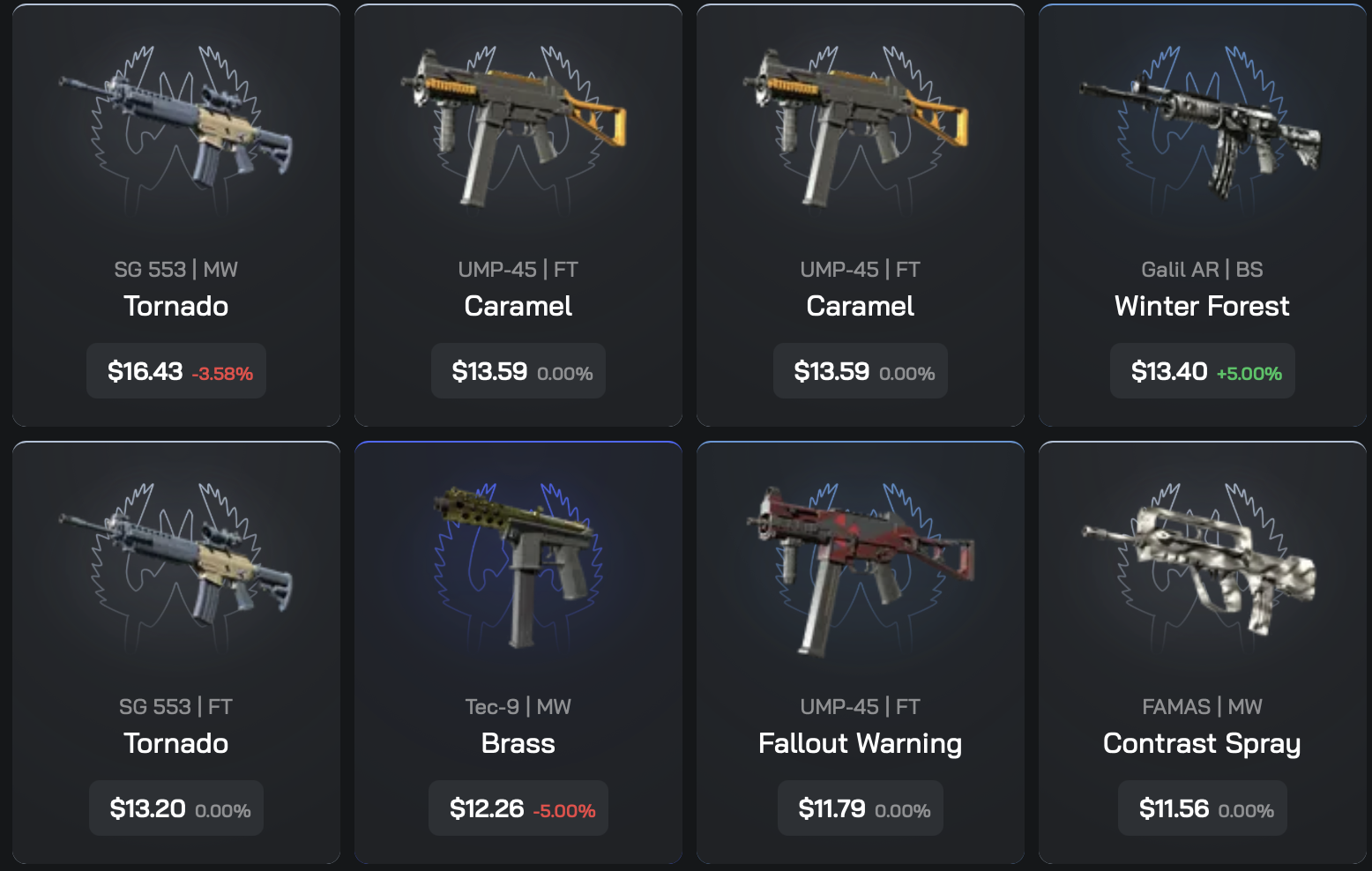Click the Contrast Spray item title
Screen dimensions: 1372x871
click(x=1202, y=743)
